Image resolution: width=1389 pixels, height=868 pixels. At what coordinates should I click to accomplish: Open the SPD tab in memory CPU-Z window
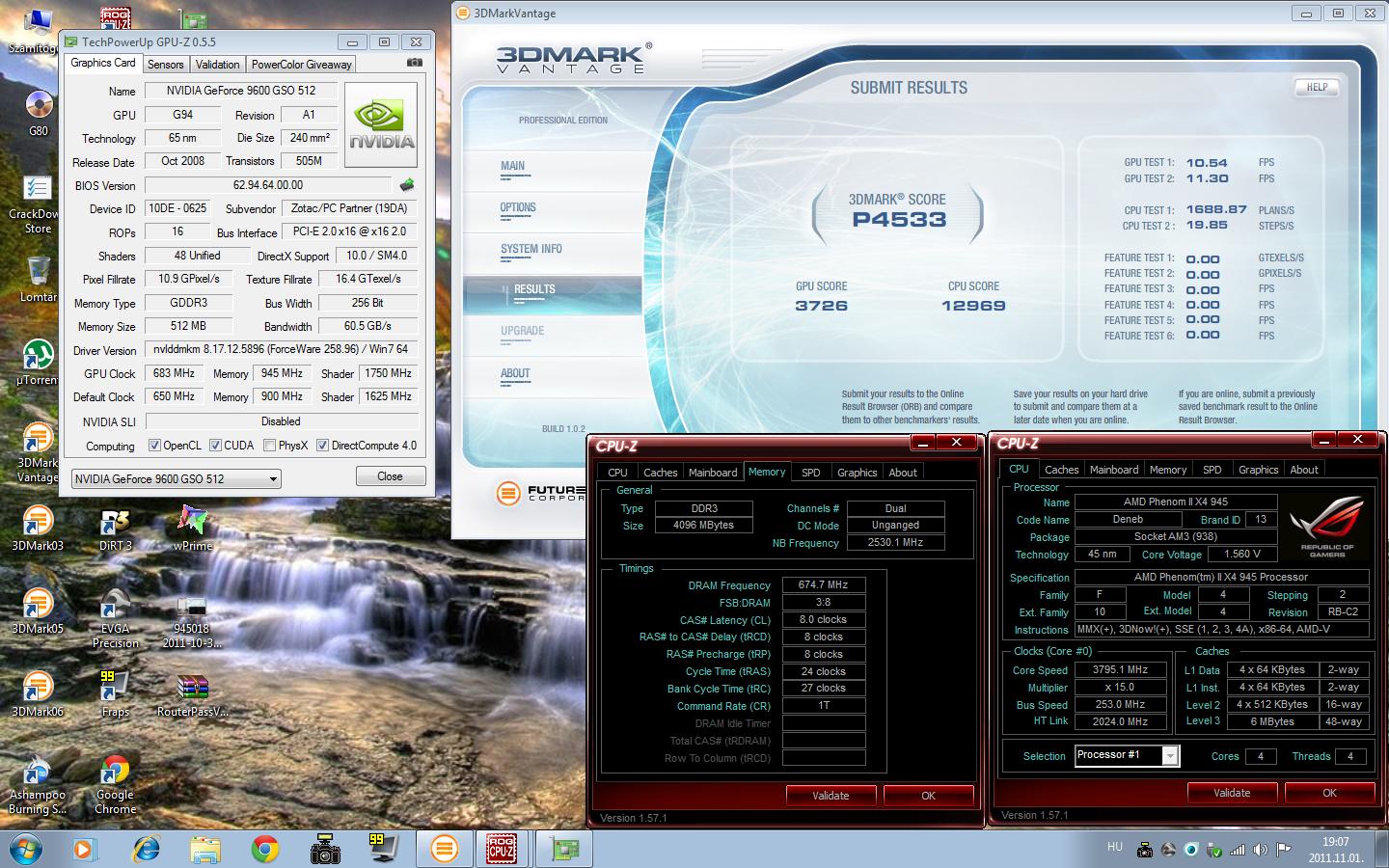pos(810,473)
